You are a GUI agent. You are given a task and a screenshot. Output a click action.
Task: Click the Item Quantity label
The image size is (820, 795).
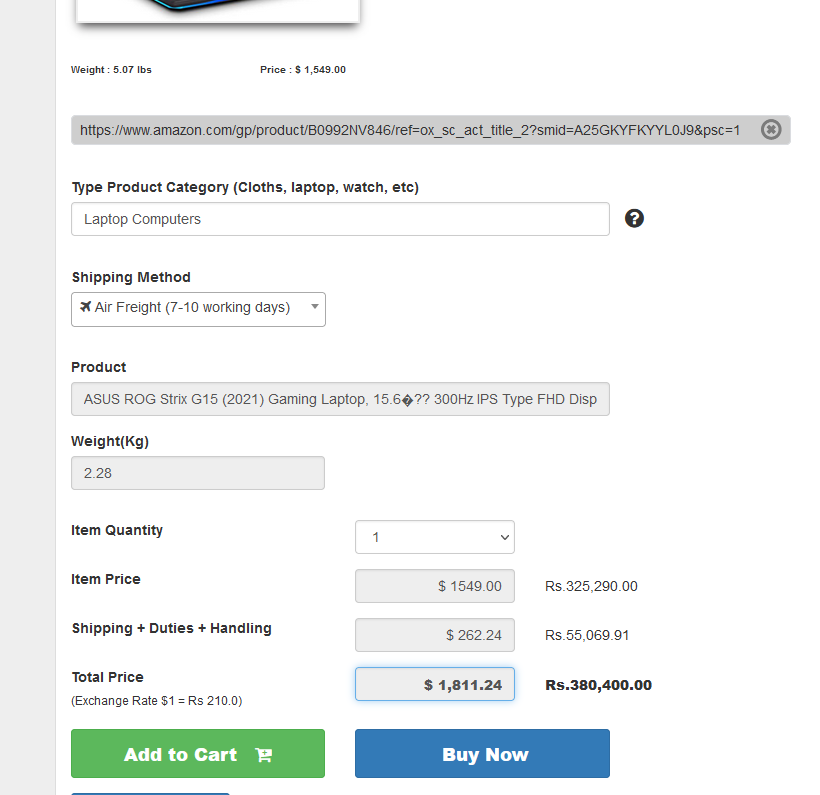tap(117, 530)
